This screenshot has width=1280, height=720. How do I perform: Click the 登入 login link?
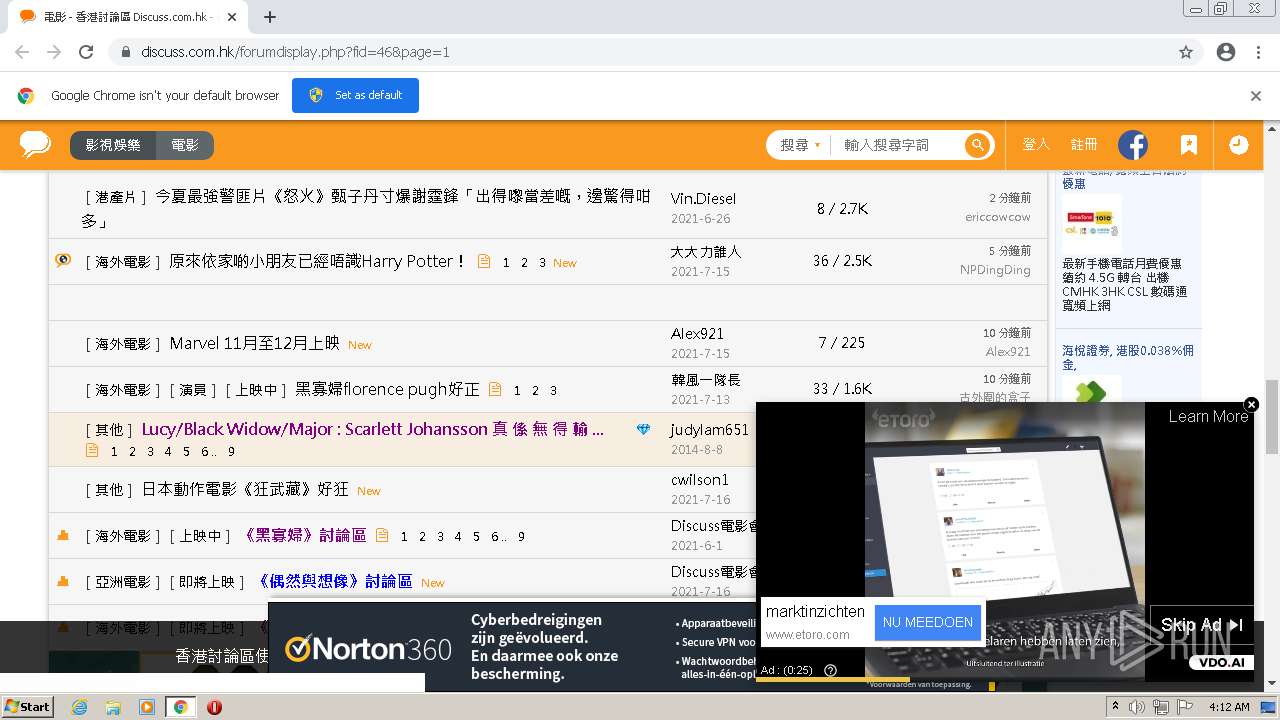click(x=1036, y=145)
